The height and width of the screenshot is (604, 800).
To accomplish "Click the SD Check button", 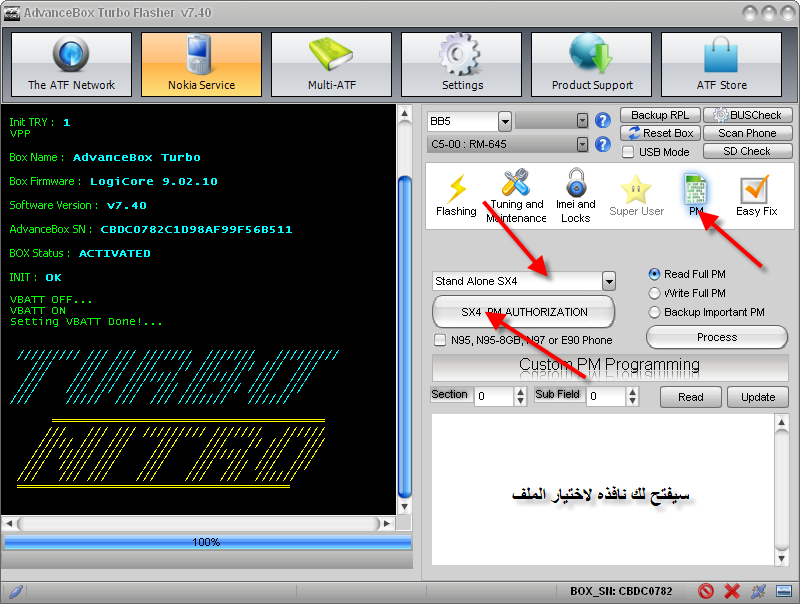I will click(747, 151).
